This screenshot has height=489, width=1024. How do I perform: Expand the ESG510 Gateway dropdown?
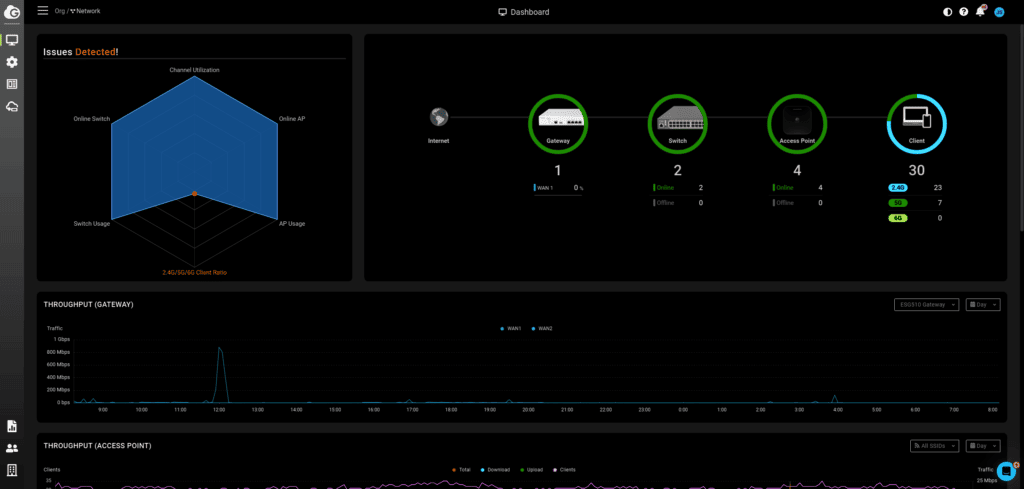(926, 304)
